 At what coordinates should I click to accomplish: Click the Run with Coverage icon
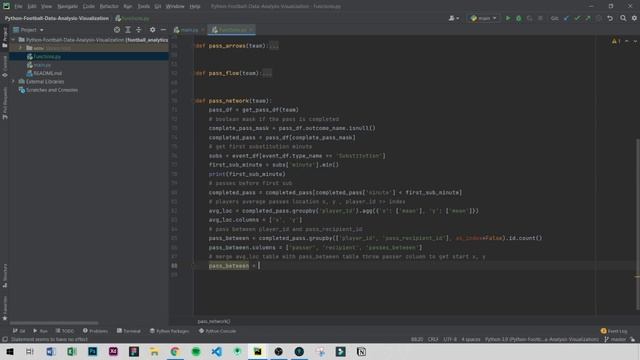click(529, 18)
